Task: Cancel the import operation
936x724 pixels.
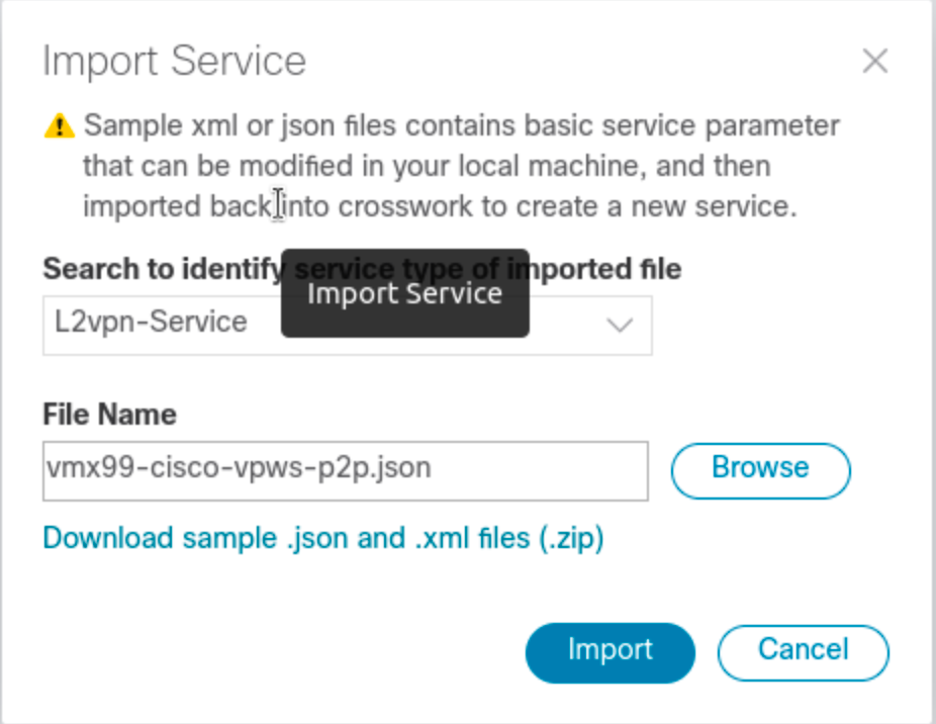Action: pos(802,651)
